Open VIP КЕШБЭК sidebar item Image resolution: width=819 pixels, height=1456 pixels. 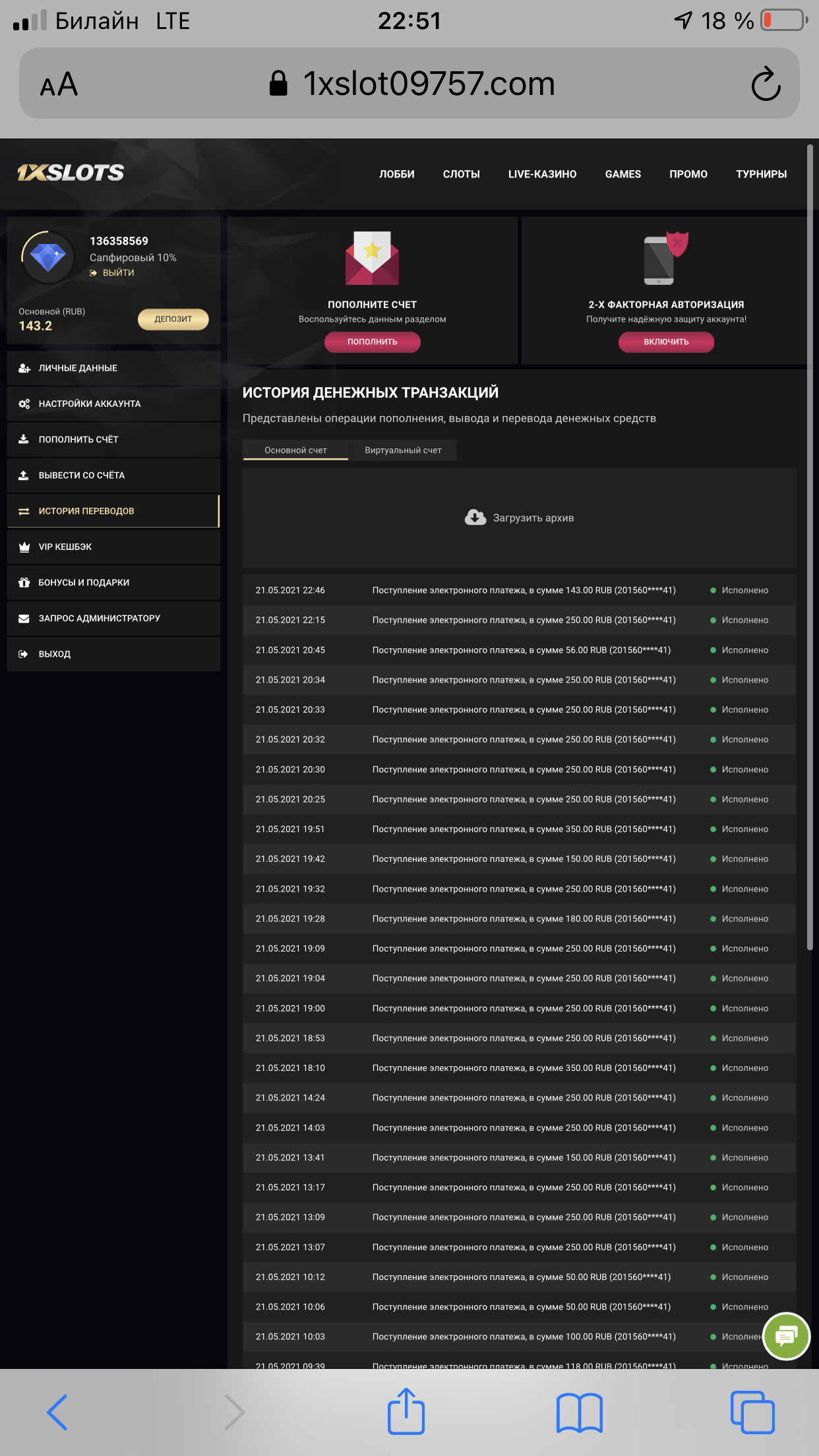coord(113,547)
